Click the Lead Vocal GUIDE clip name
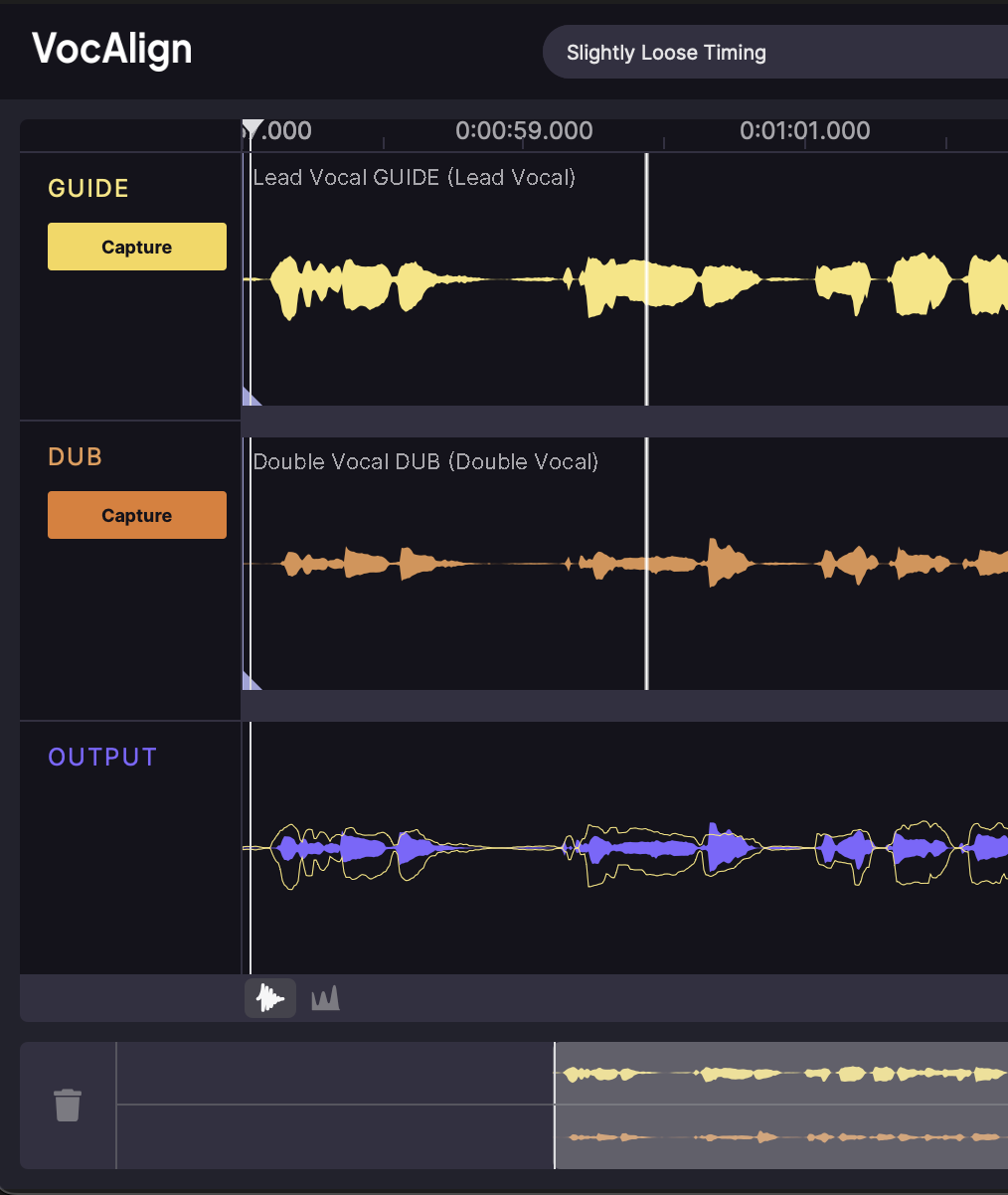The width and height of the screenshot is (1008, 1195). [x=414, y=178]
